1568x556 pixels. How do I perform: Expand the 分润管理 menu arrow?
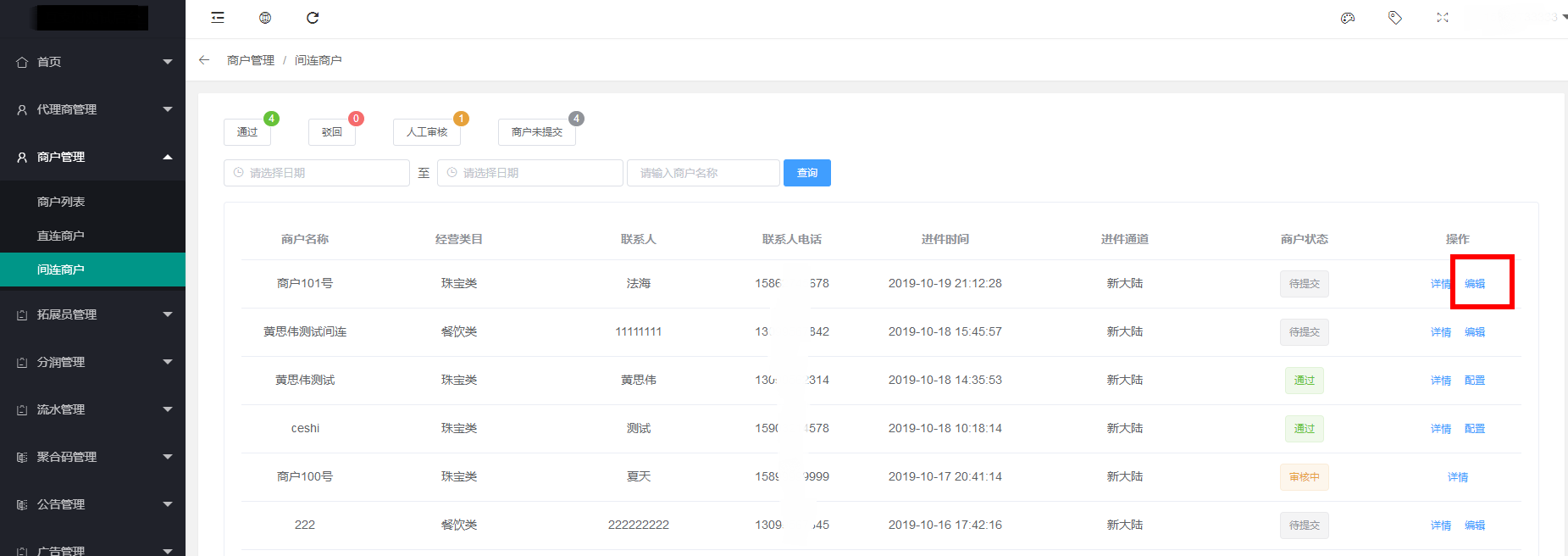168,362
